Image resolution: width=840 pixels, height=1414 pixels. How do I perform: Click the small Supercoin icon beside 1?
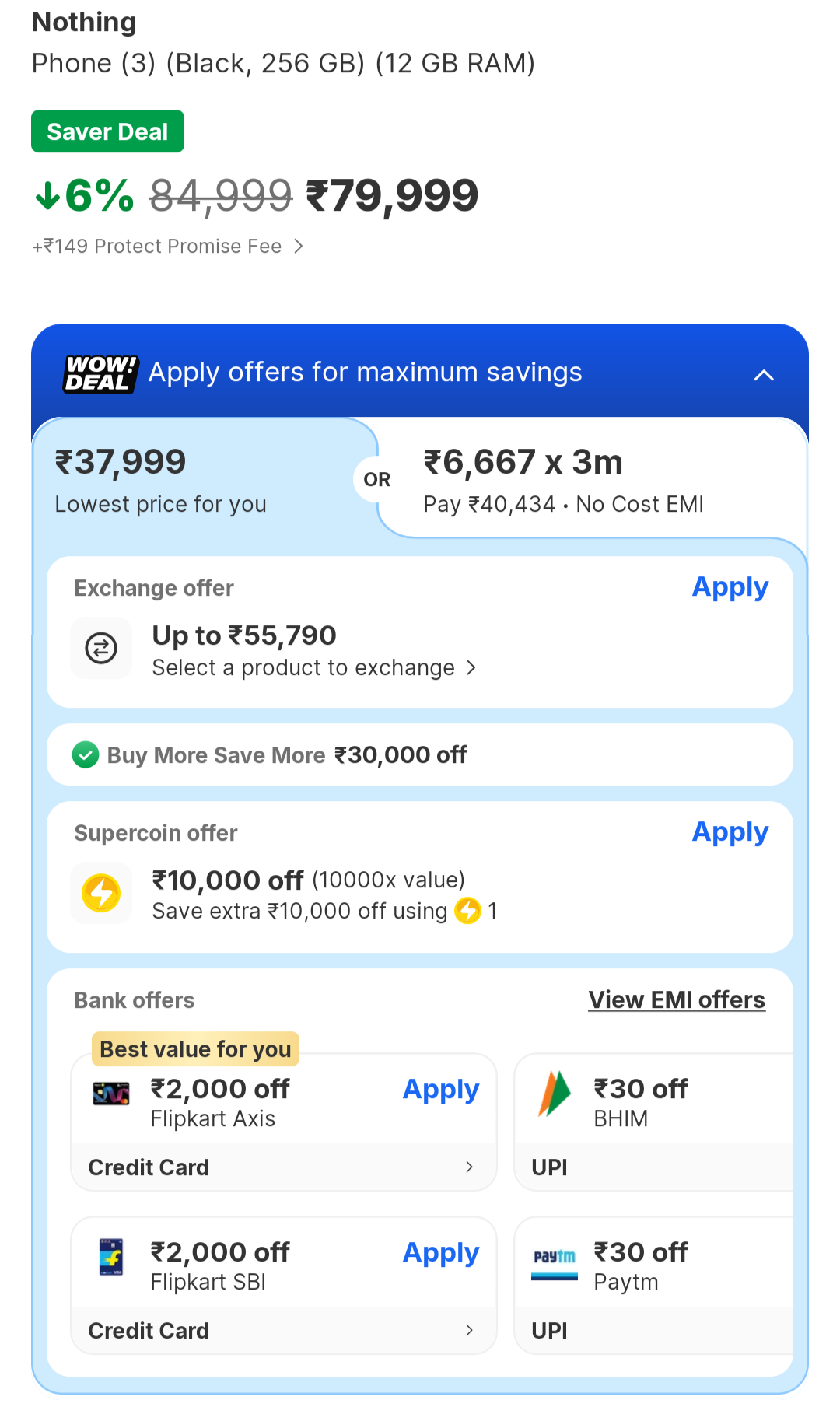(x=467, y=910)
